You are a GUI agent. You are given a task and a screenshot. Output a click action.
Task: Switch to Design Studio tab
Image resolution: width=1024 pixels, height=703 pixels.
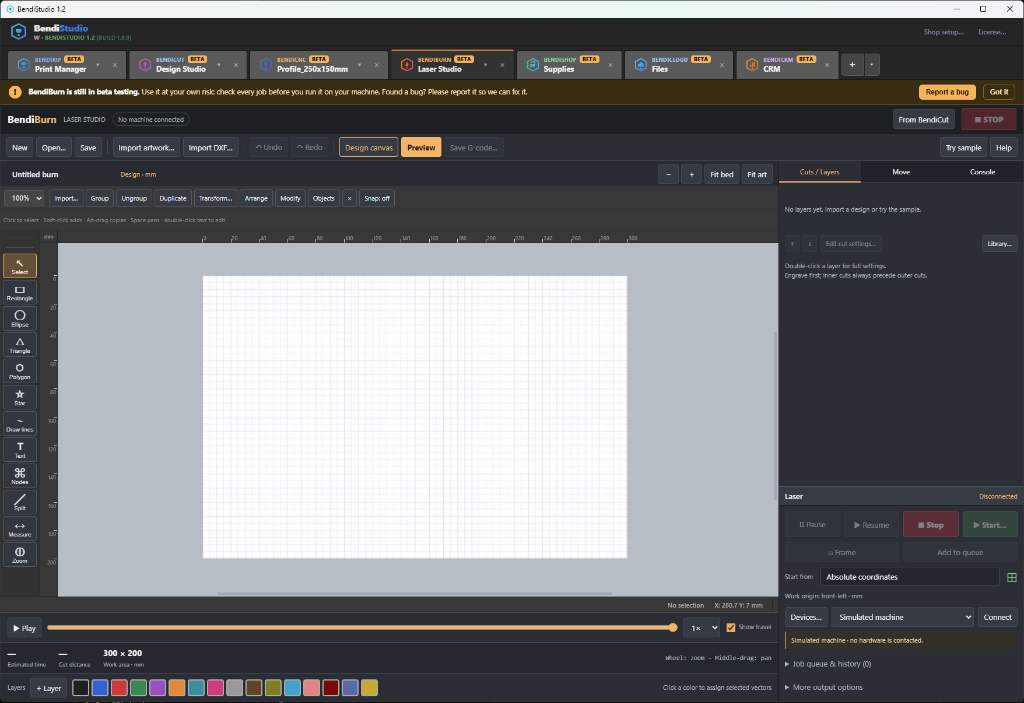[x=180, y=65]
